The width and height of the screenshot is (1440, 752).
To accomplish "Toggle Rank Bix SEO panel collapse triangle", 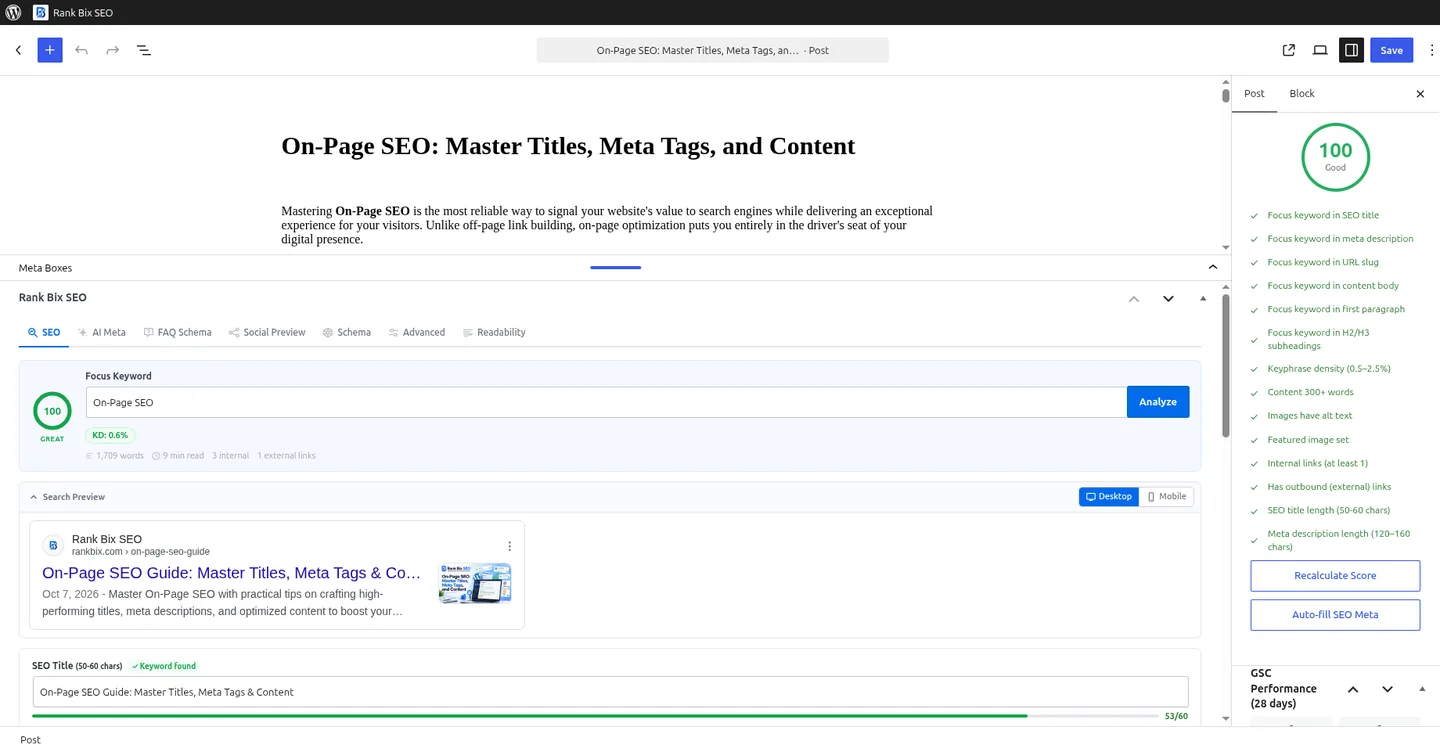I will pyautogui.click(x=1203, y=298).
